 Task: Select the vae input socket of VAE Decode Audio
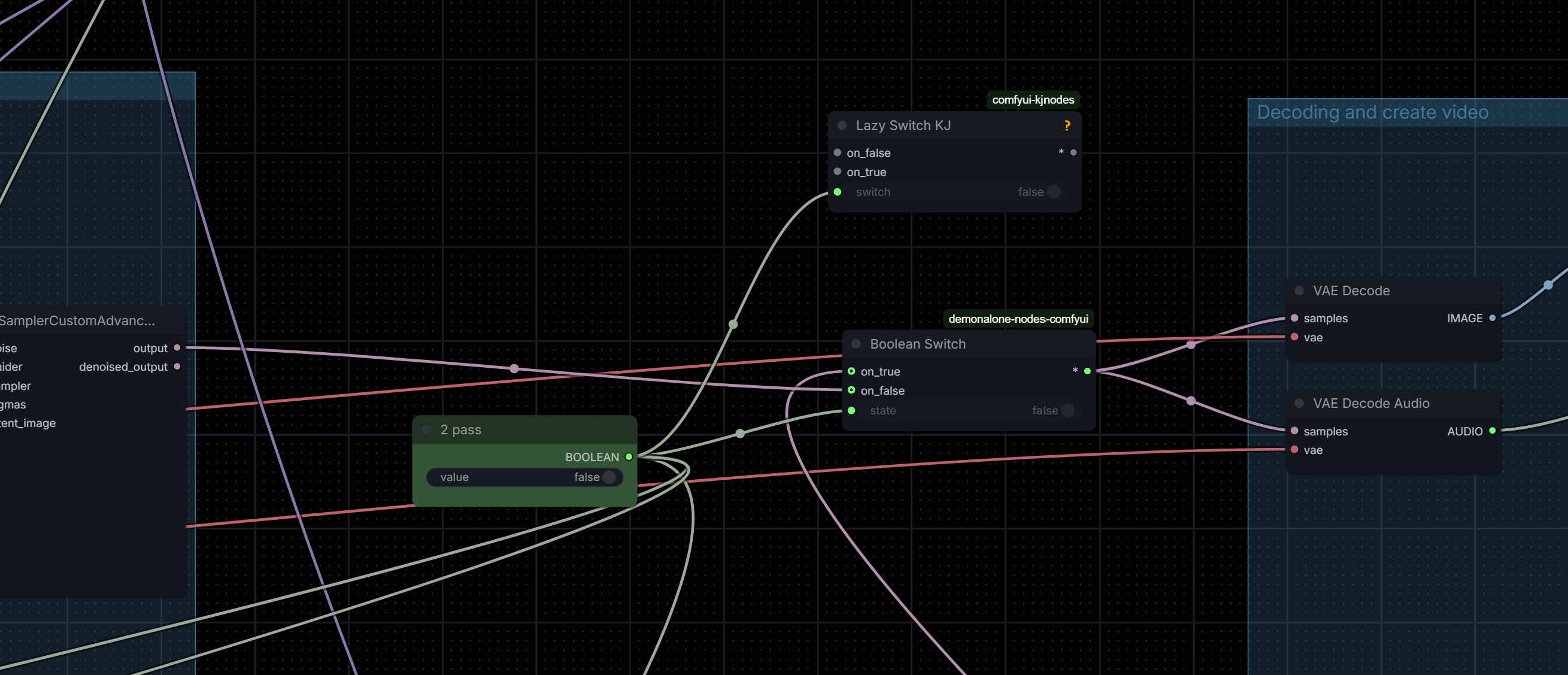coord(1295,450)
